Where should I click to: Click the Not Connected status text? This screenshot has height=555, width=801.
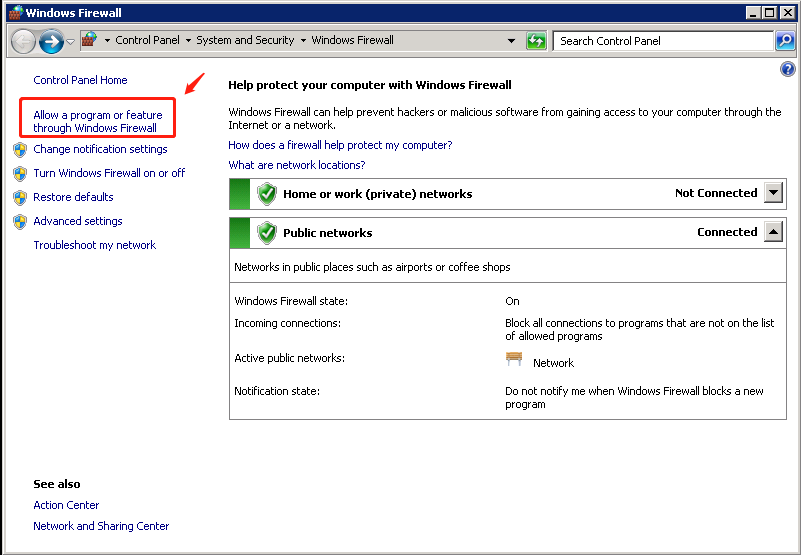pos(716,193)
